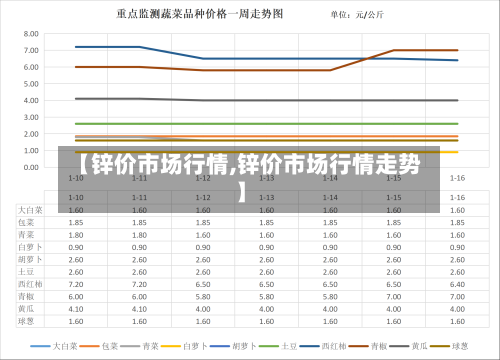Click 西红柿 price 7.20 in 1-10 column
Viewport: 500px width, 360px height.
point(76,284)
